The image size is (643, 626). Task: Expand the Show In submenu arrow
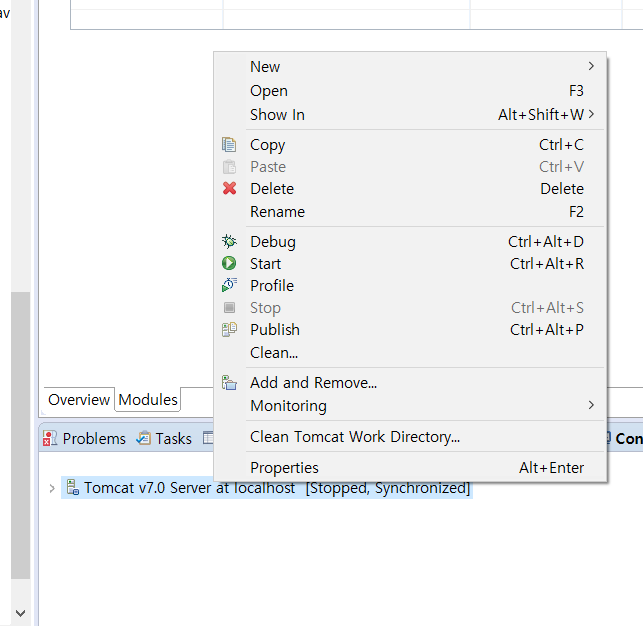coord(591,114)
